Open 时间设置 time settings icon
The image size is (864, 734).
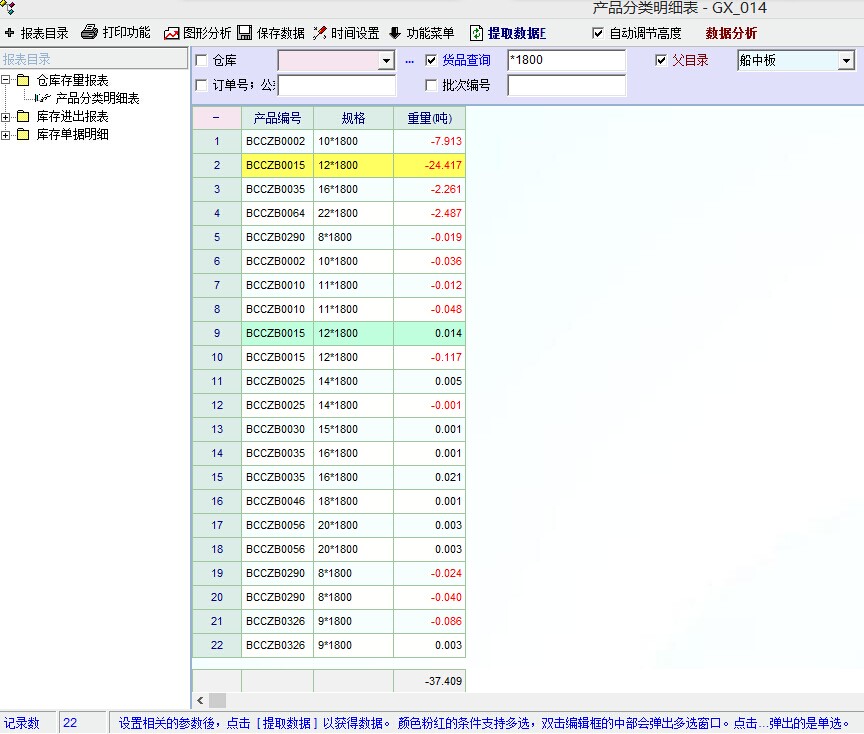tap(320, 33)
